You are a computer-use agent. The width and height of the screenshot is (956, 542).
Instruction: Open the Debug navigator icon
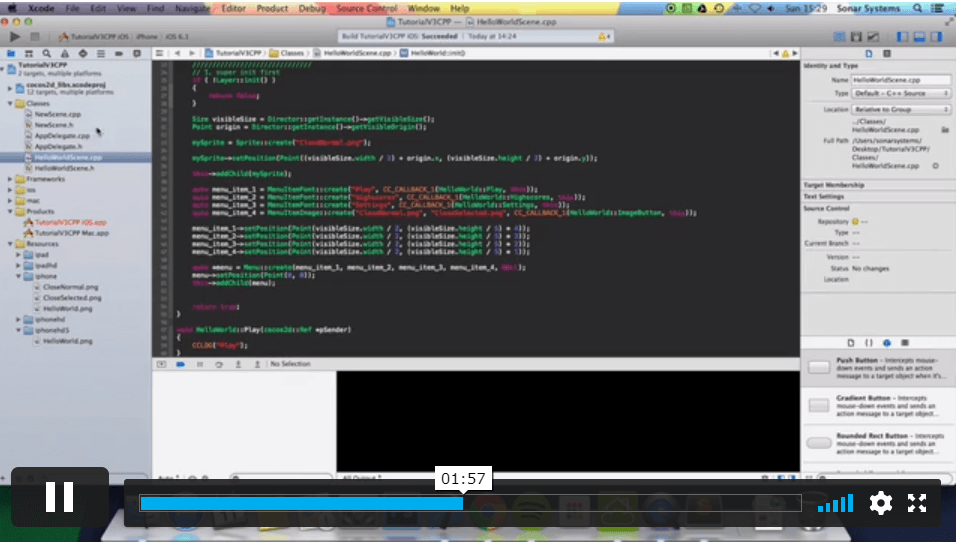(x=101, y=54)
